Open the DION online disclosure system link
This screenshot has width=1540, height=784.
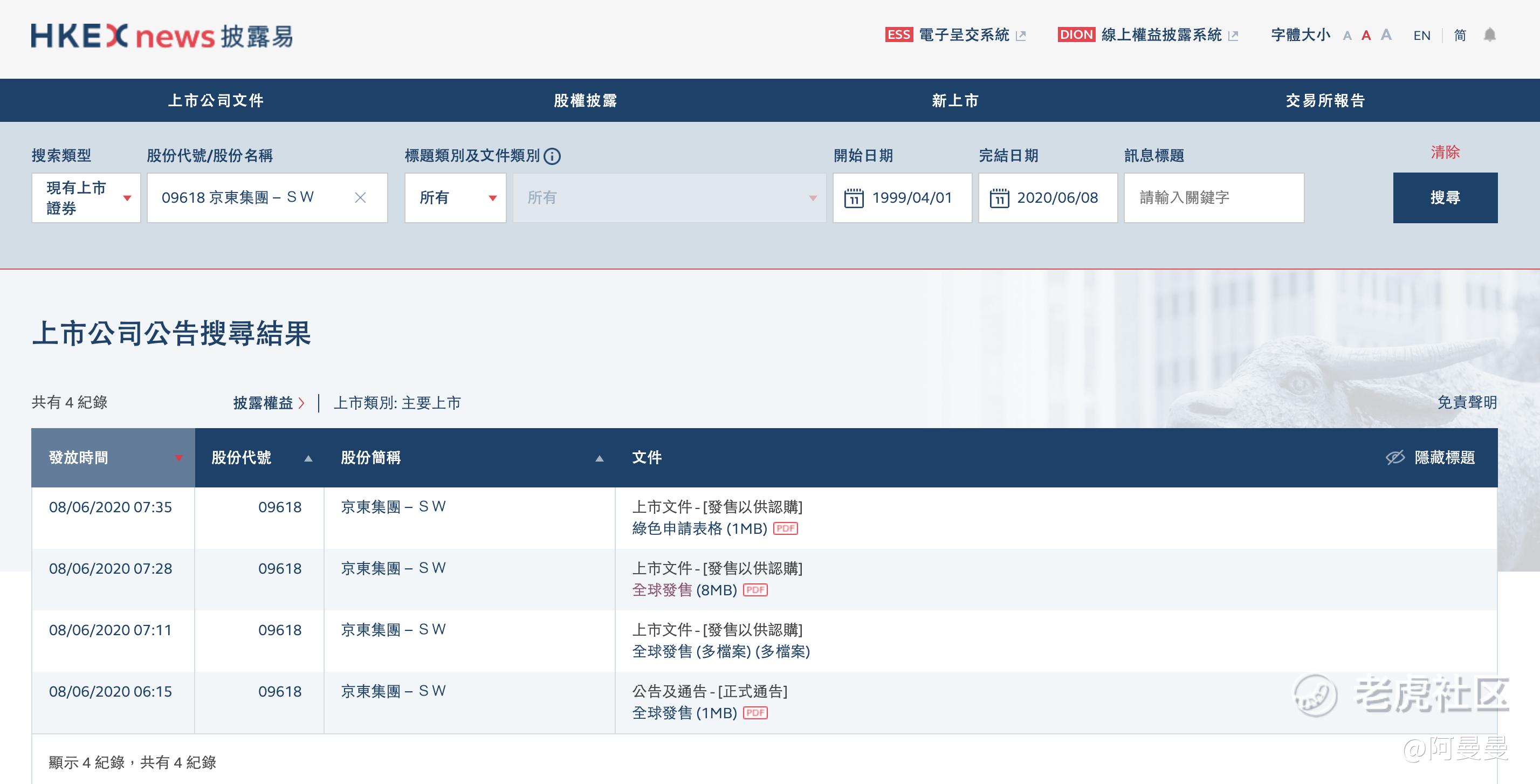(x=1148, y=35)
